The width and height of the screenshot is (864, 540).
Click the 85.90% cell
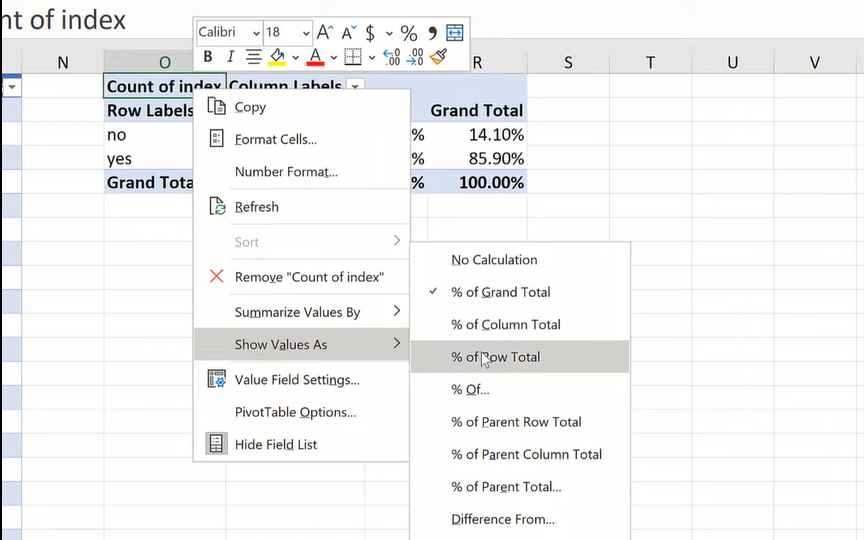pyautogui.click(x=477, y=159)
